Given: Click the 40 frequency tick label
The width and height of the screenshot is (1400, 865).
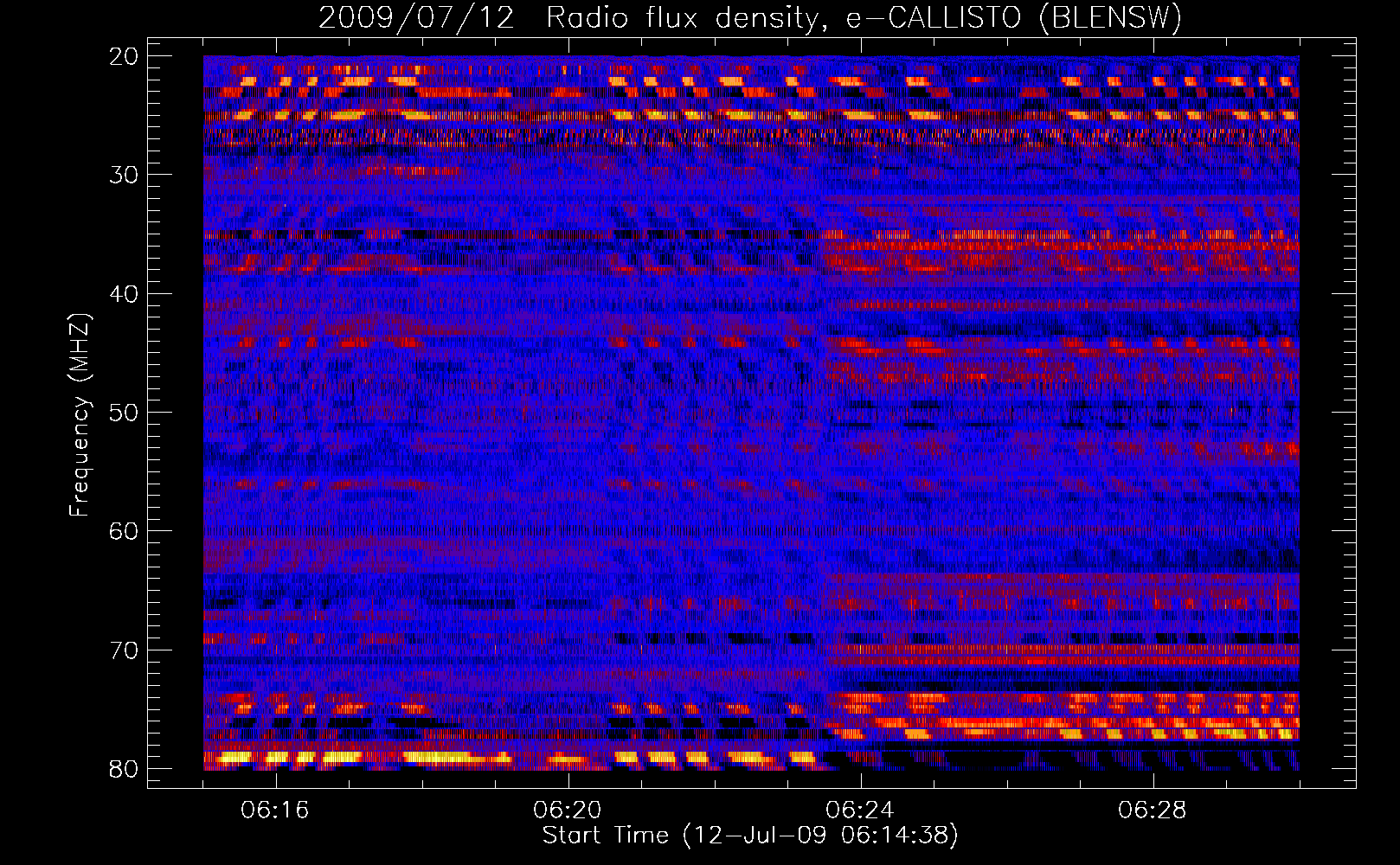Looking at the screenshot, I should (x=125, y=294).
